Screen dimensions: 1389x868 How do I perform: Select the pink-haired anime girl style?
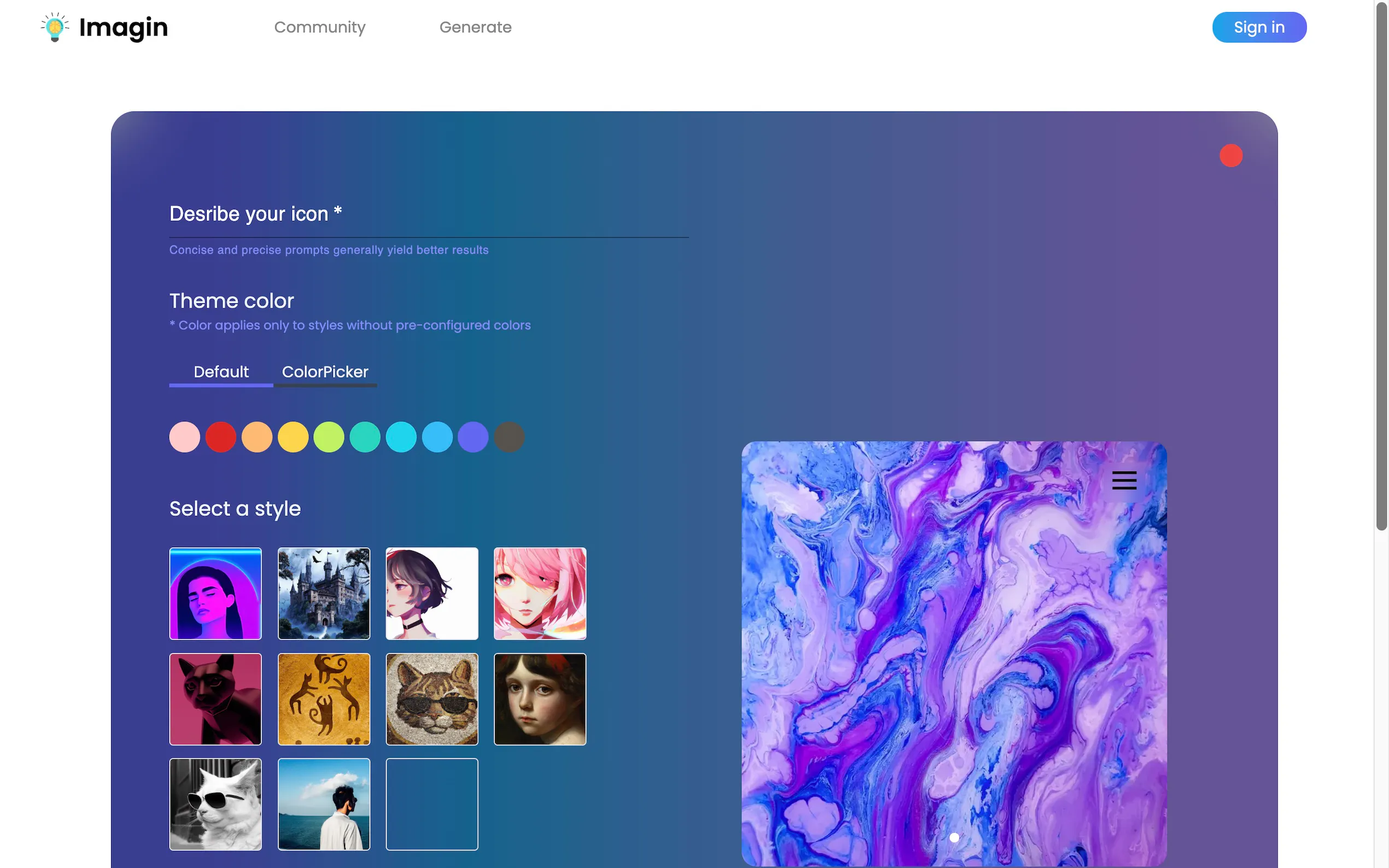pos(540,593)
